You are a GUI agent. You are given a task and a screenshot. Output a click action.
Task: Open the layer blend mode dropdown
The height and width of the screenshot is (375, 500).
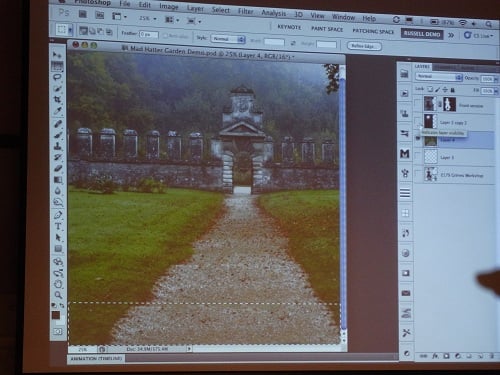pos(439,77)
